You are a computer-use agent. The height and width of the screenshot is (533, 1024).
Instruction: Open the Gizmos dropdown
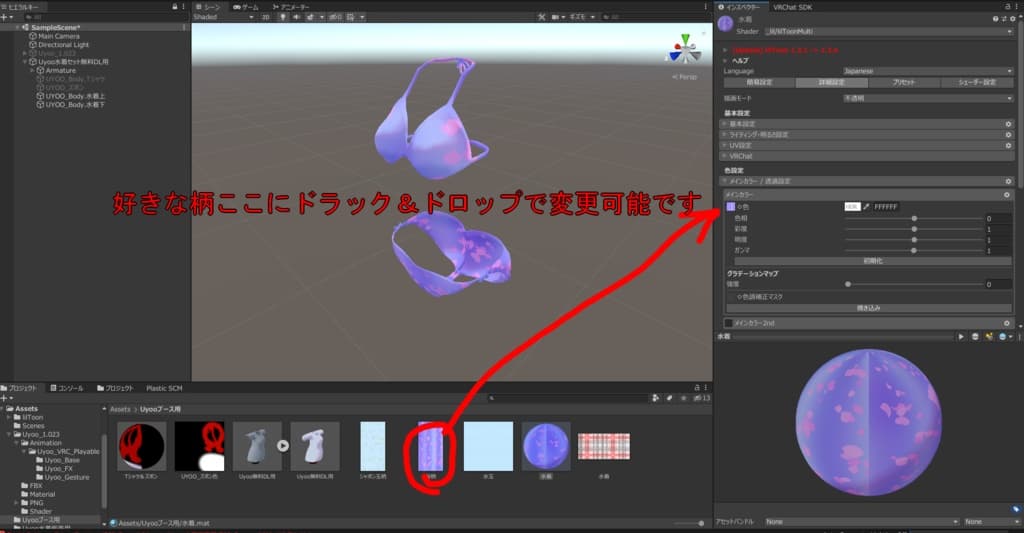click(x=583, y=17)
